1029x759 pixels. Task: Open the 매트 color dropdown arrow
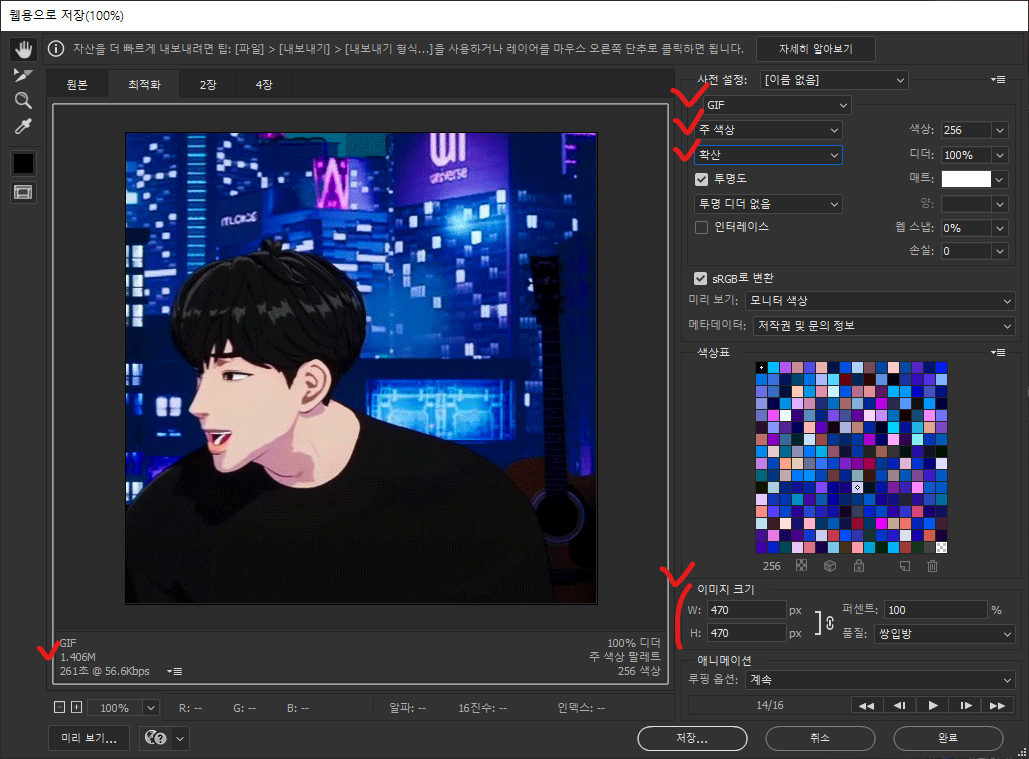tap(999, 179)
